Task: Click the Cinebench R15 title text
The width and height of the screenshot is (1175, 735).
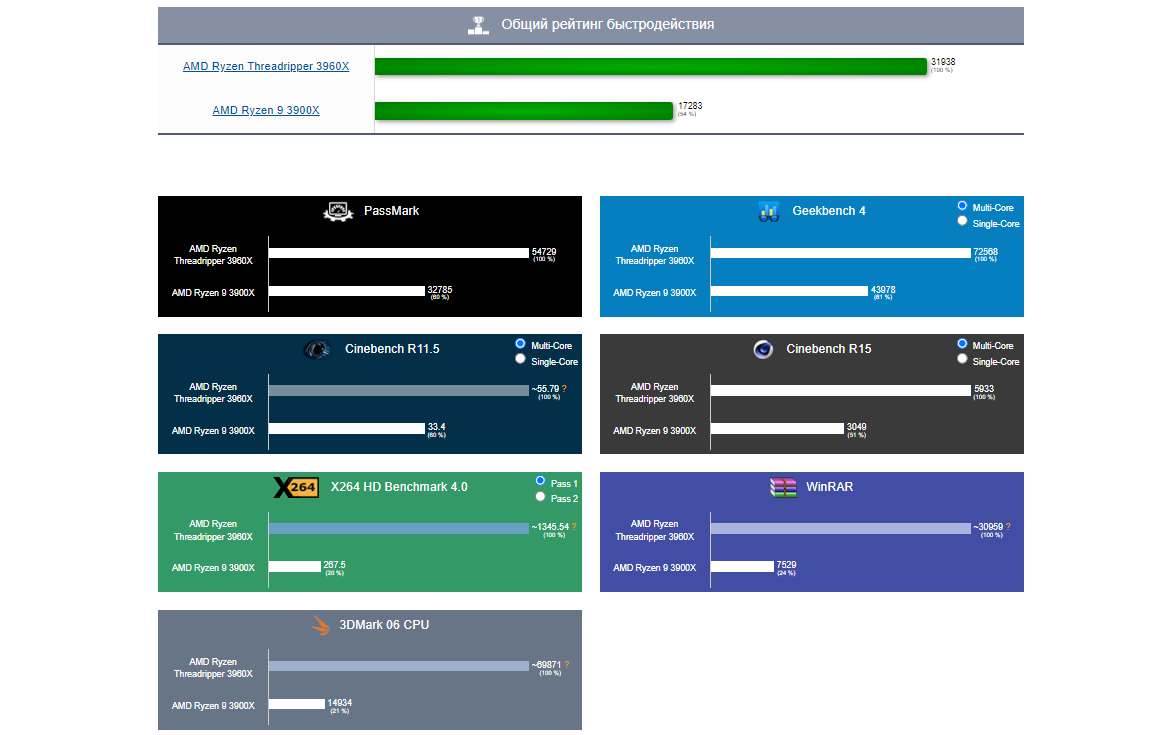Action: (829, 349)
